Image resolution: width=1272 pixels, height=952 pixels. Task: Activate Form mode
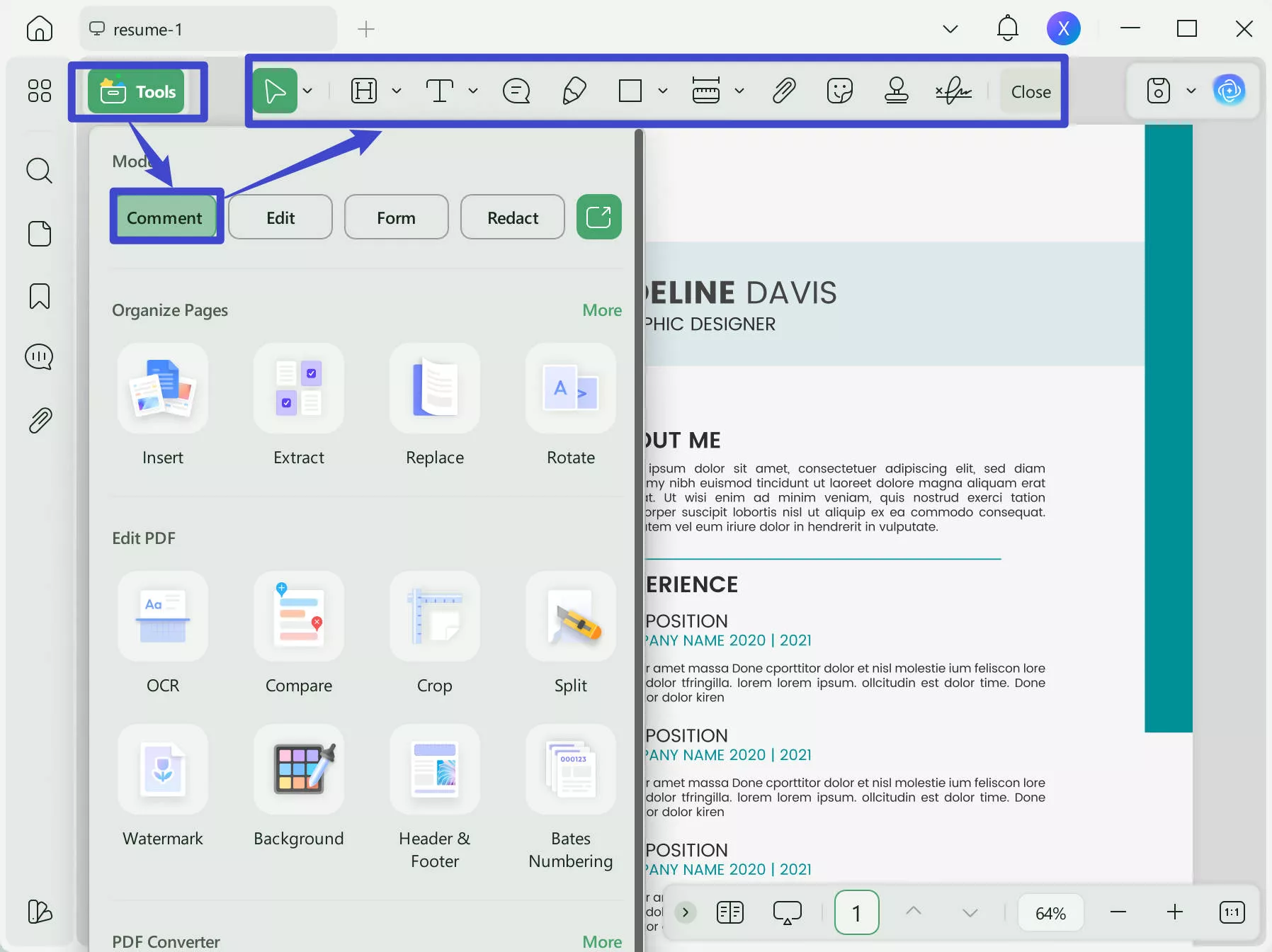click(x=396, y=217)
